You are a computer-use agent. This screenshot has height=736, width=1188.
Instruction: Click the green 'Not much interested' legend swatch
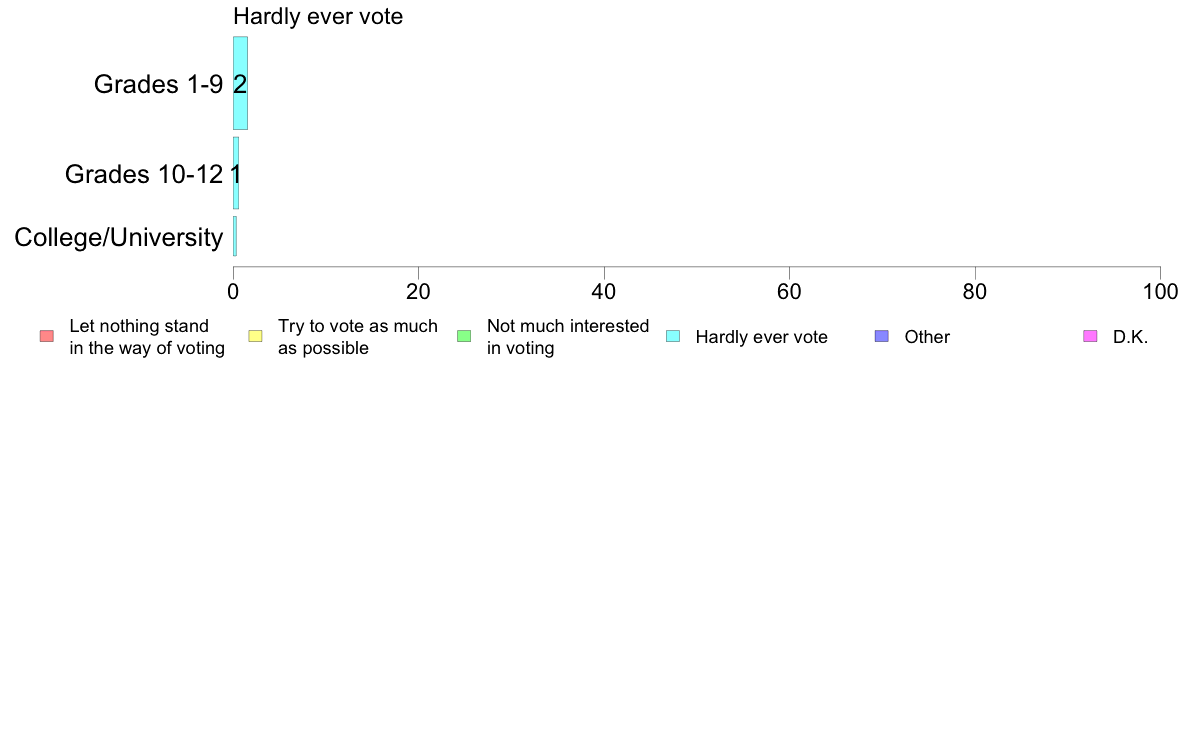[464, 337]
